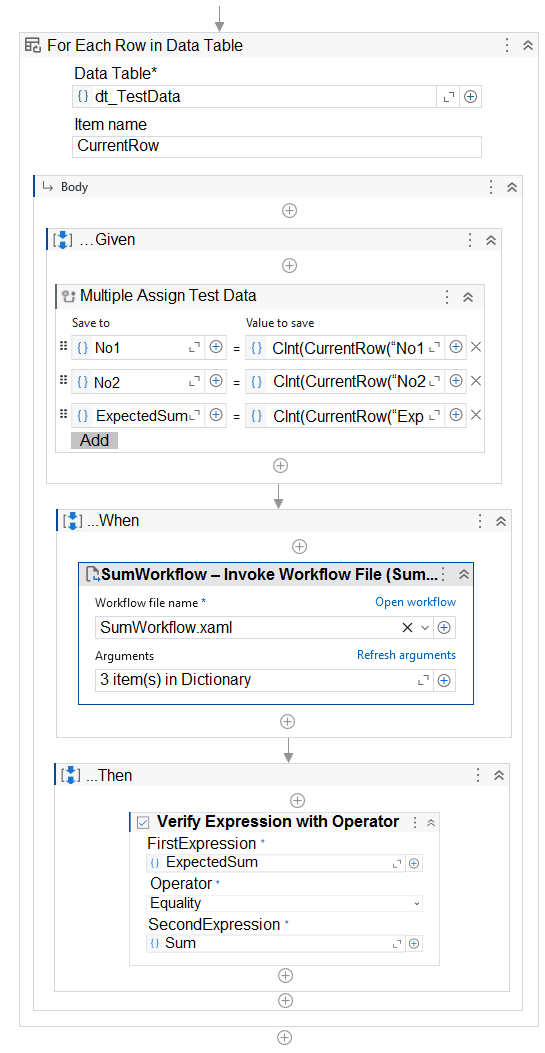Delete the No1 assignment row

pyautogui.click(x=476, y=347)
